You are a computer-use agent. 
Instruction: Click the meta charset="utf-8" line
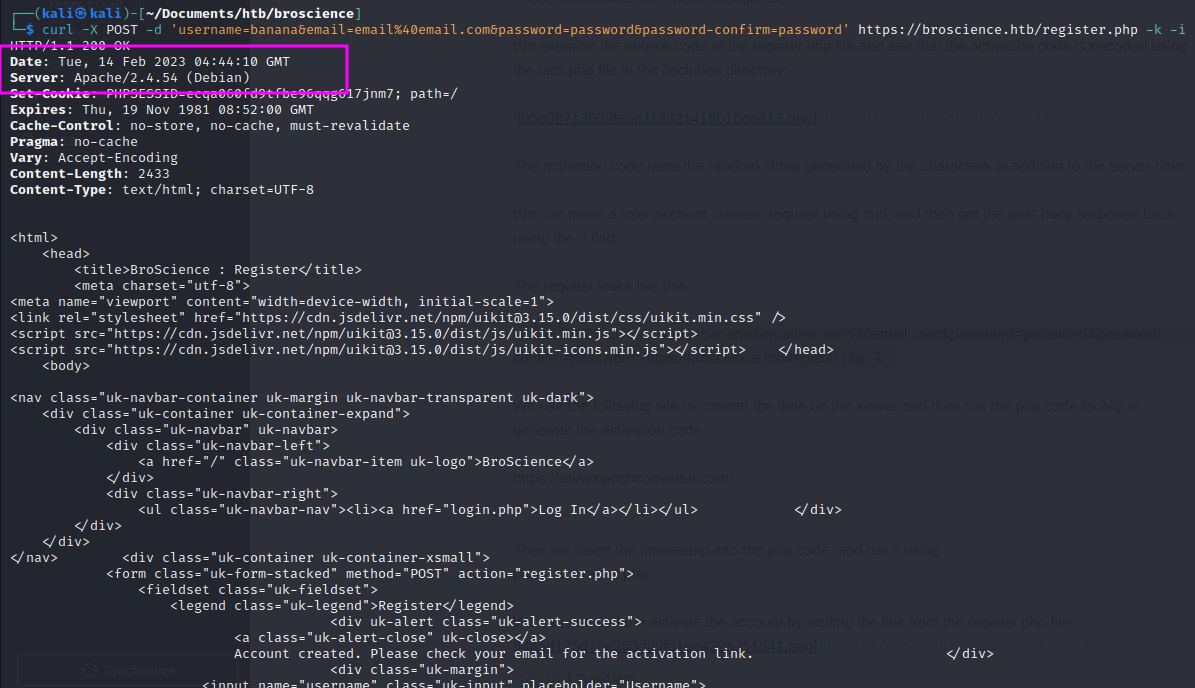tap(162, 286)
